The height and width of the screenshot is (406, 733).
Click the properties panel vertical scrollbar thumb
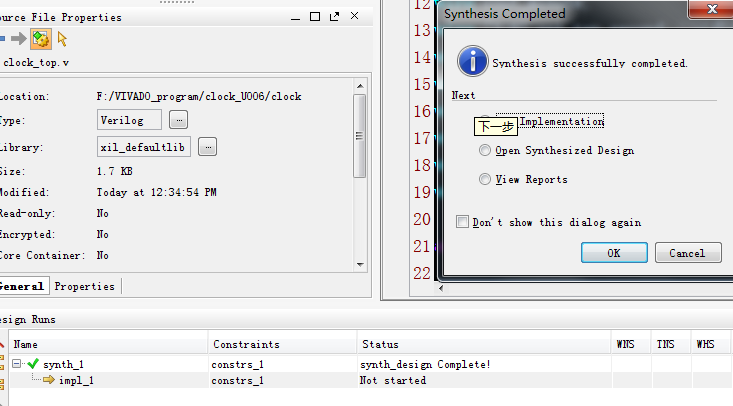(x=359, y=136)
